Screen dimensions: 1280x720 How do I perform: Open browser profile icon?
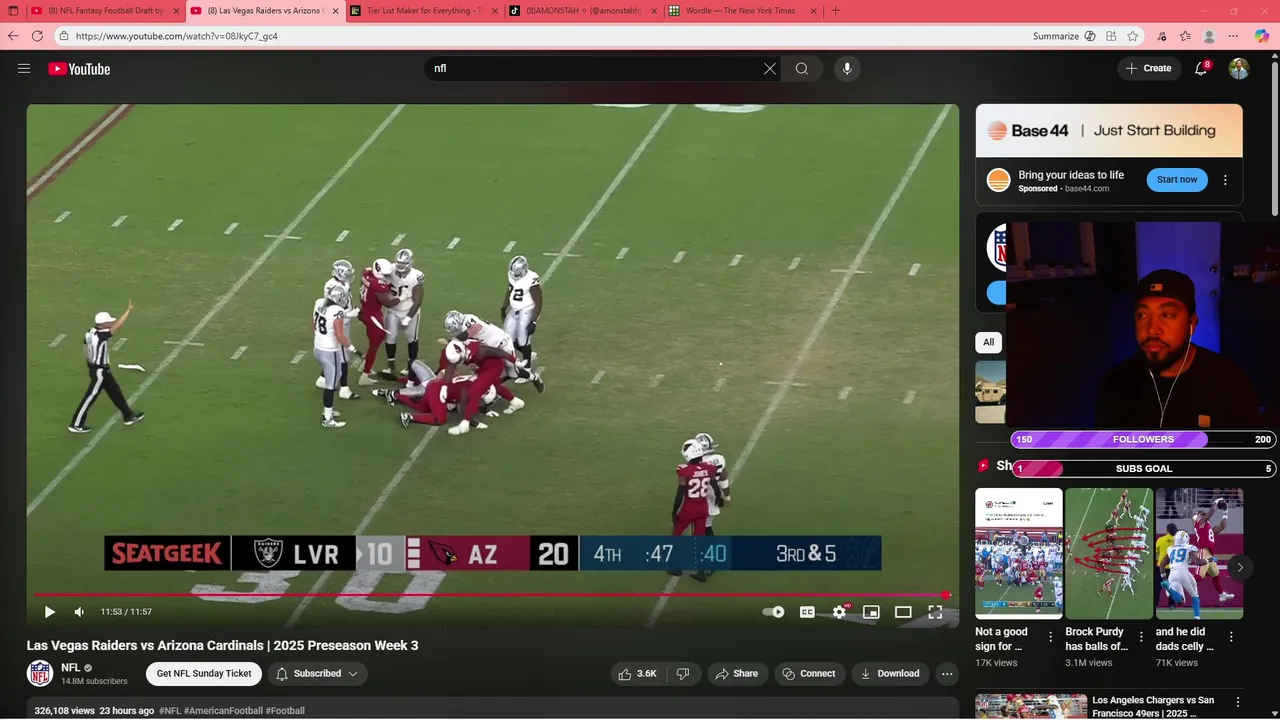point(1209,36)
